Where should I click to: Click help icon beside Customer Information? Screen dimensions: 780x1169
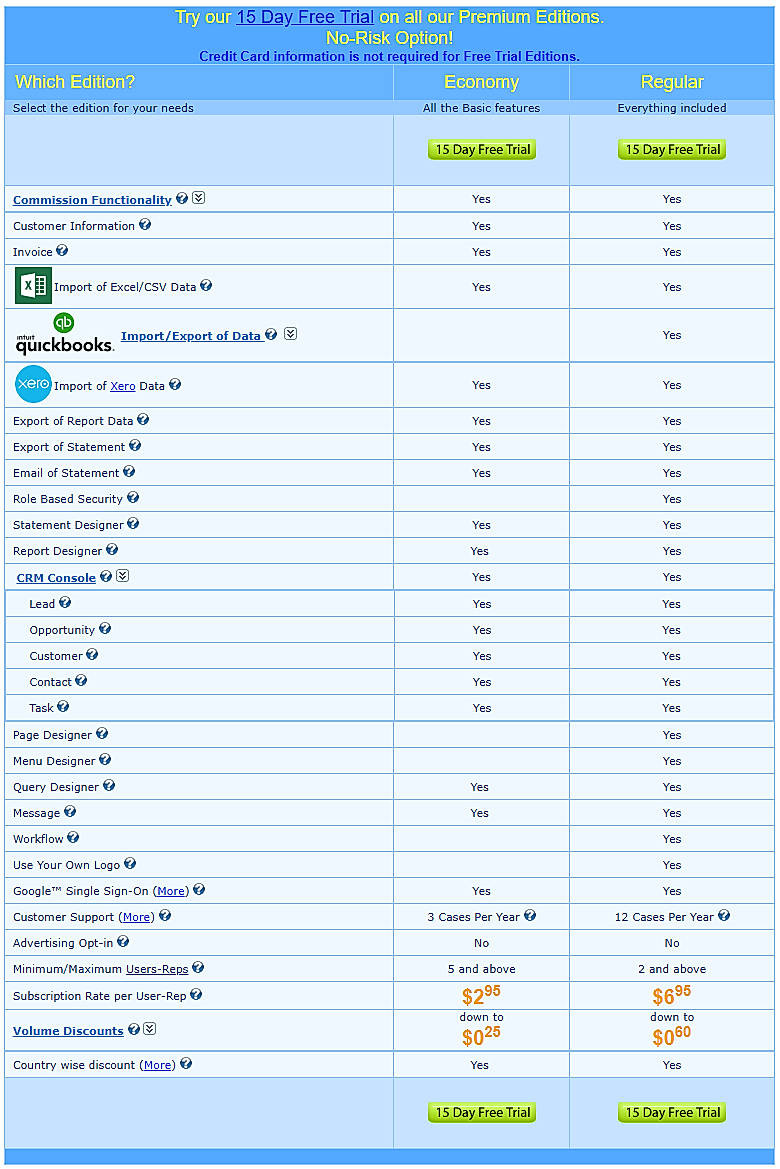pos(145,224)
